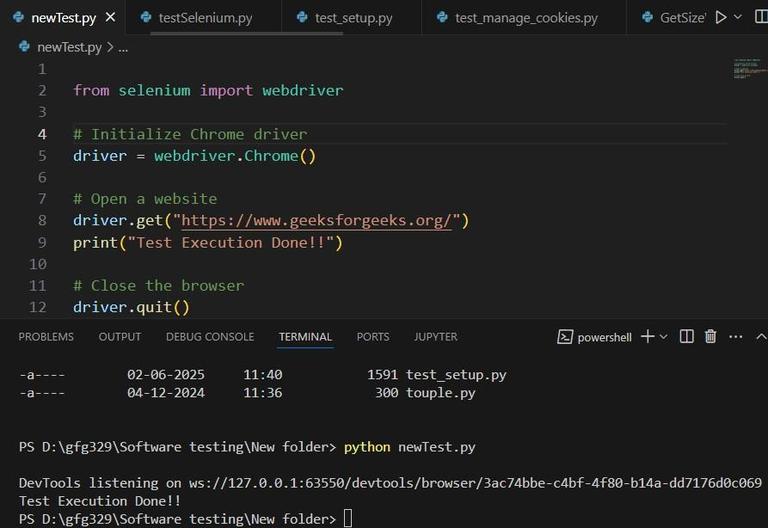The width and height of the screenshot is (768, 528).
Task: Open the run options dropdown arrow
Action: click(738, 18)
